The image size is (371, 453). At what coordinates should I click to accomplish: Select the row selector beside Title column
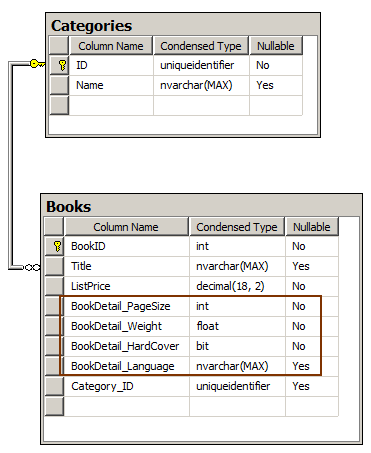point(54,266)
